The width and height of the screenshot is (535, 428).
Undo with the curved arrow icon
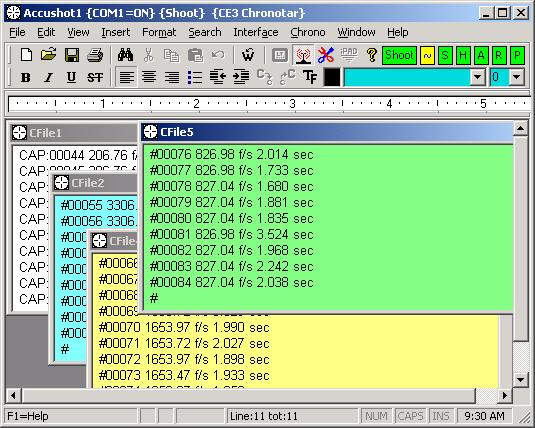[218, 55]
